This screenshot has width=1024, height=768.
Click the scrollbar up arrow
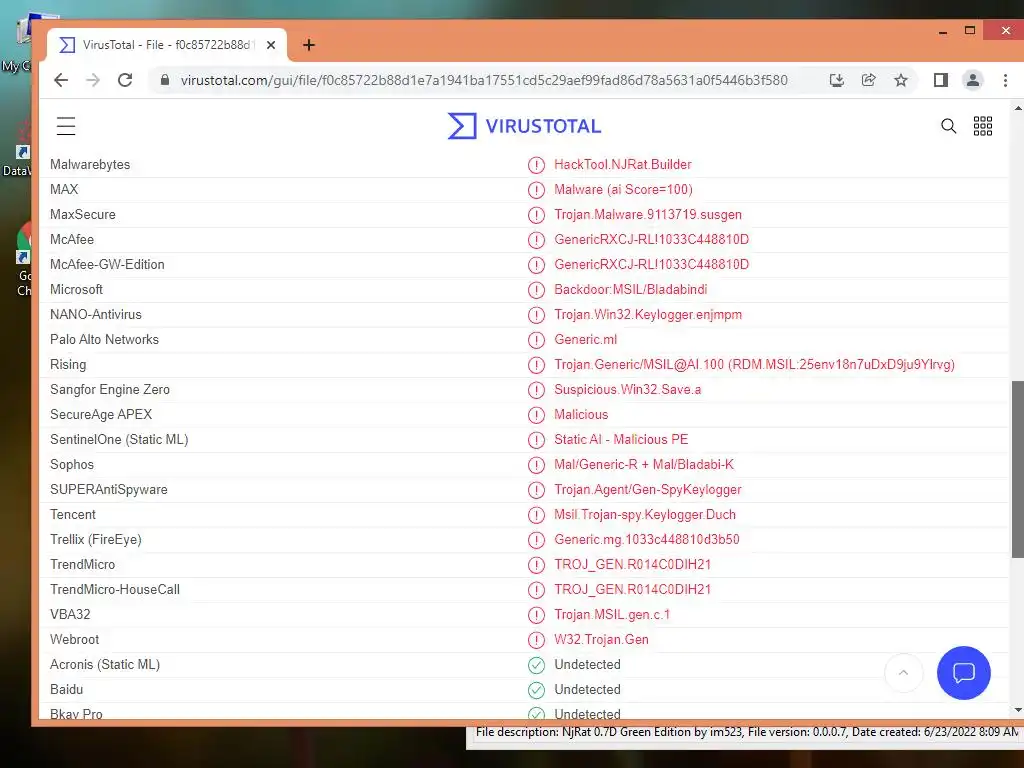(x=1017, y=108)
